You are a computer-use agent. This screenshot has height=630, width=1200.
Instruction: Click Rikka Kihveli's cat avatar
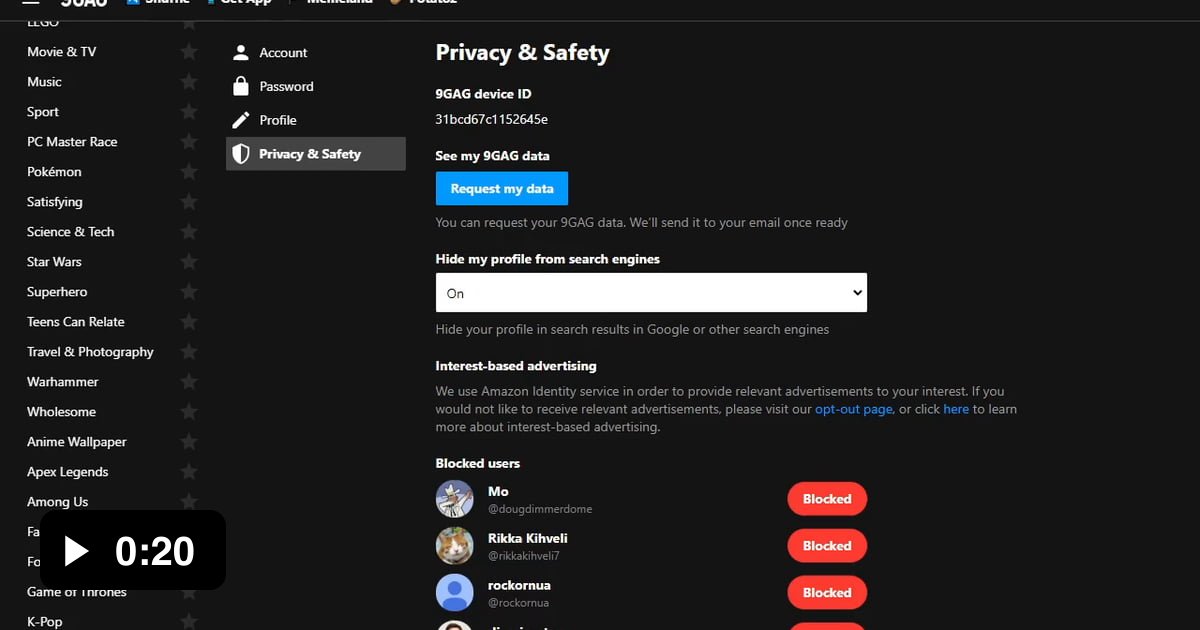(454, 546)
